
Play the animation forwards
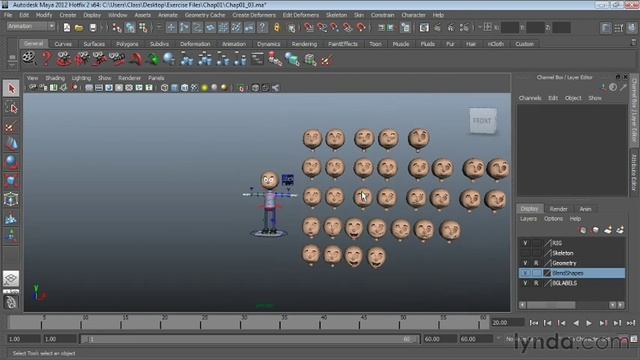pos(589,323)
